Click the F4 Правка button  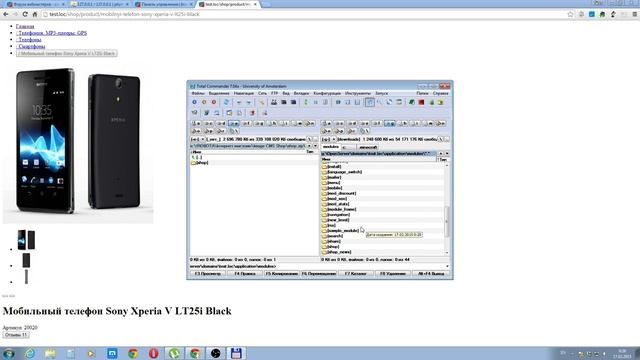pyautogui.click(x=245, y=273)
